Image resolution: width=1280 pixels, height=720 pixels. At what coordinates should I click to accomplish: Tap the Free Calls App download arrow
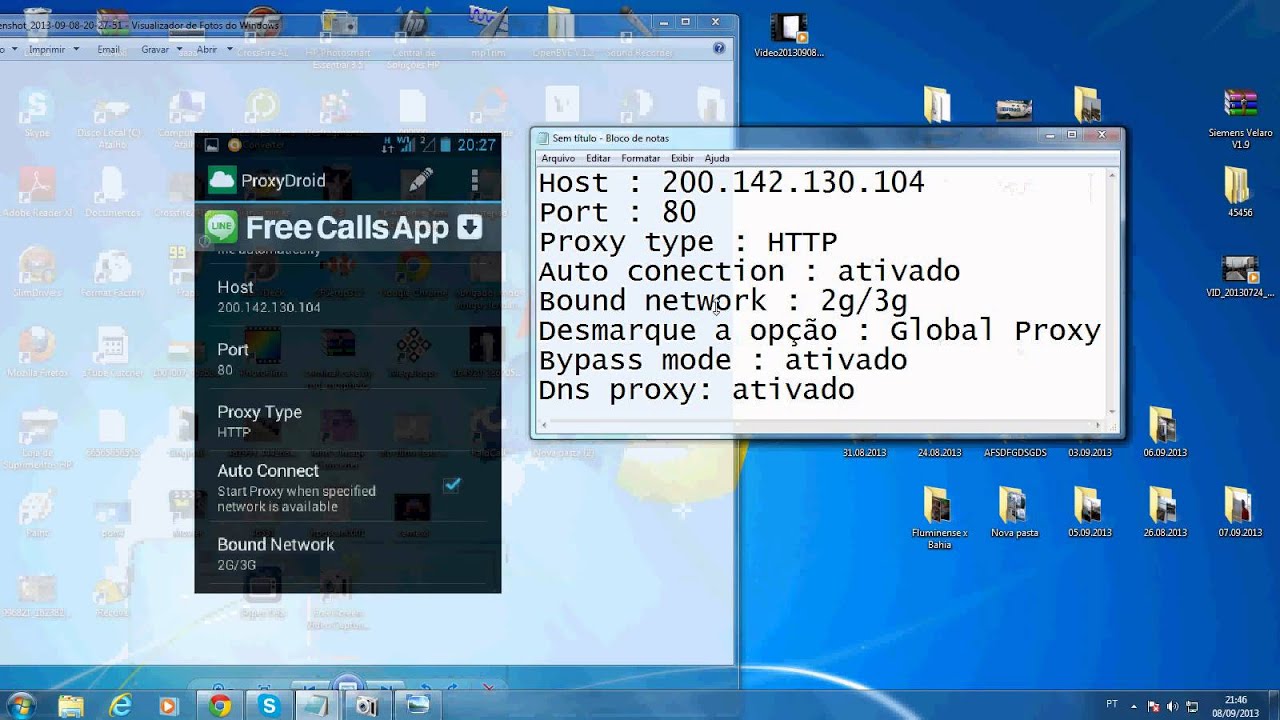pyautogui.click(x=470, y=228)
